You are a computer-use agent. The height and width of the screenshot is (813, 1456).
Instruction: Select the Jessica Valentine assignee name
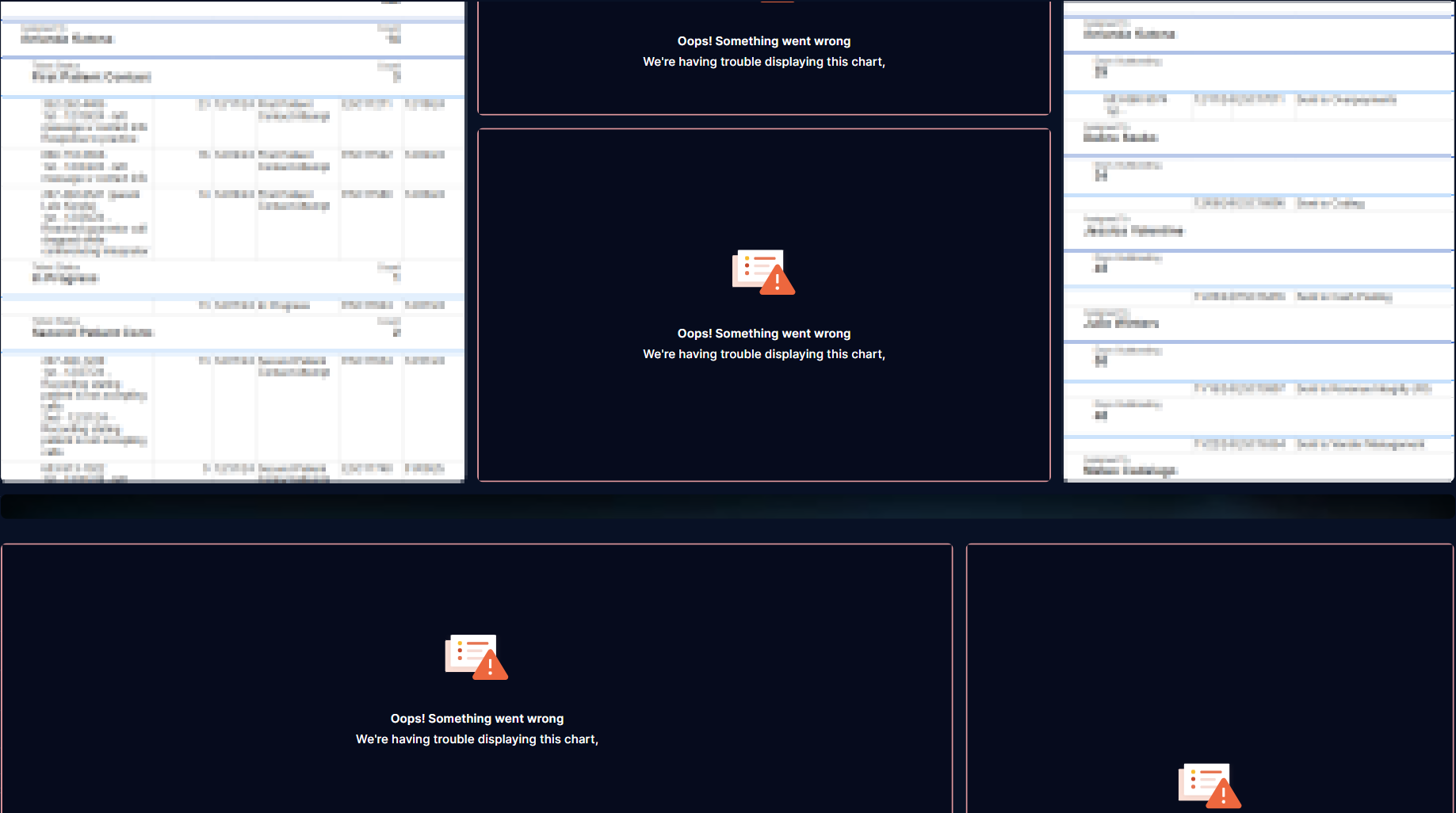click(x=1133, y=231)
